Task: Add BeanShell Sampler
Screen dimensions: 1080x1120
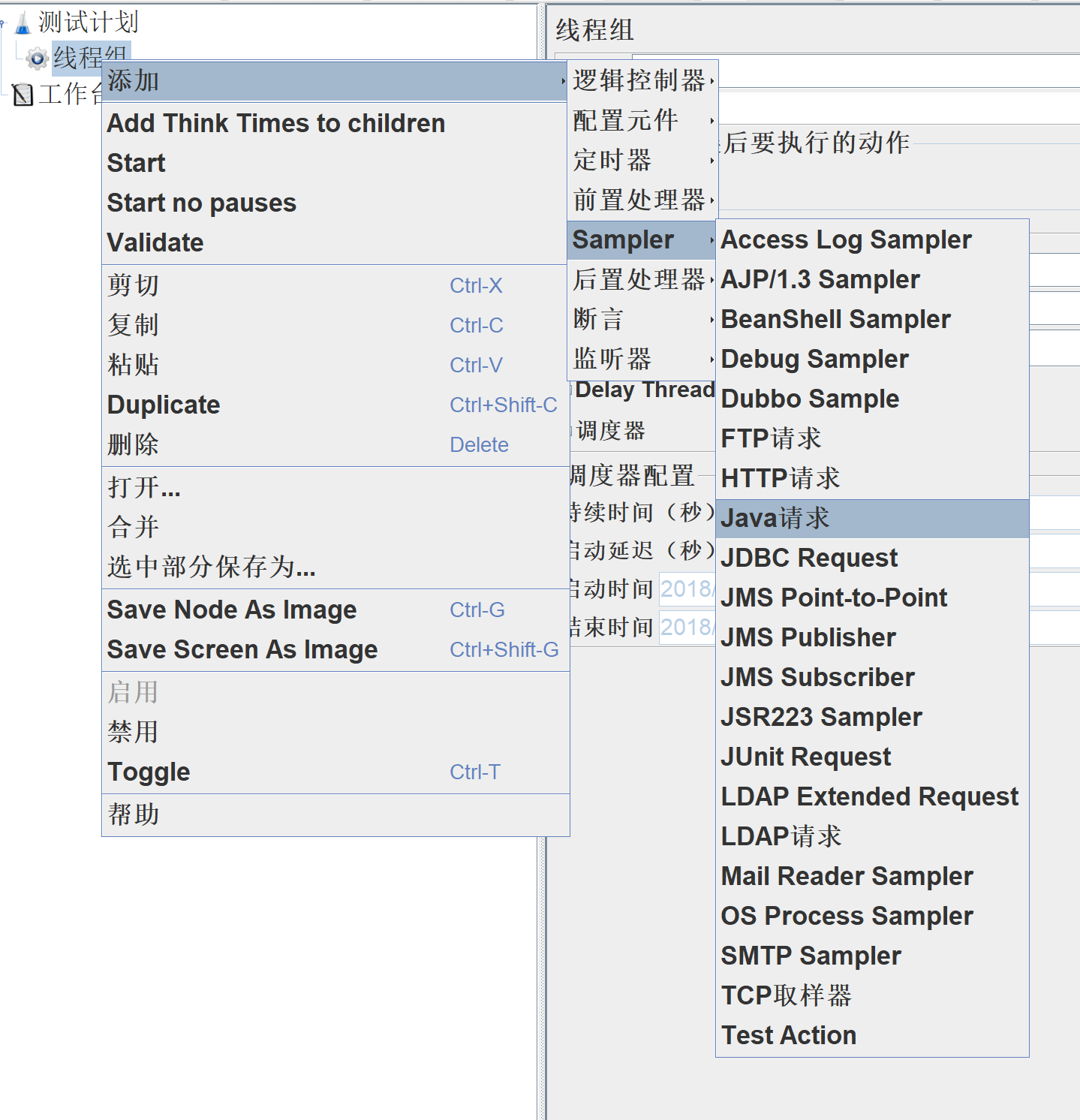Action: [x=872, y=319]
